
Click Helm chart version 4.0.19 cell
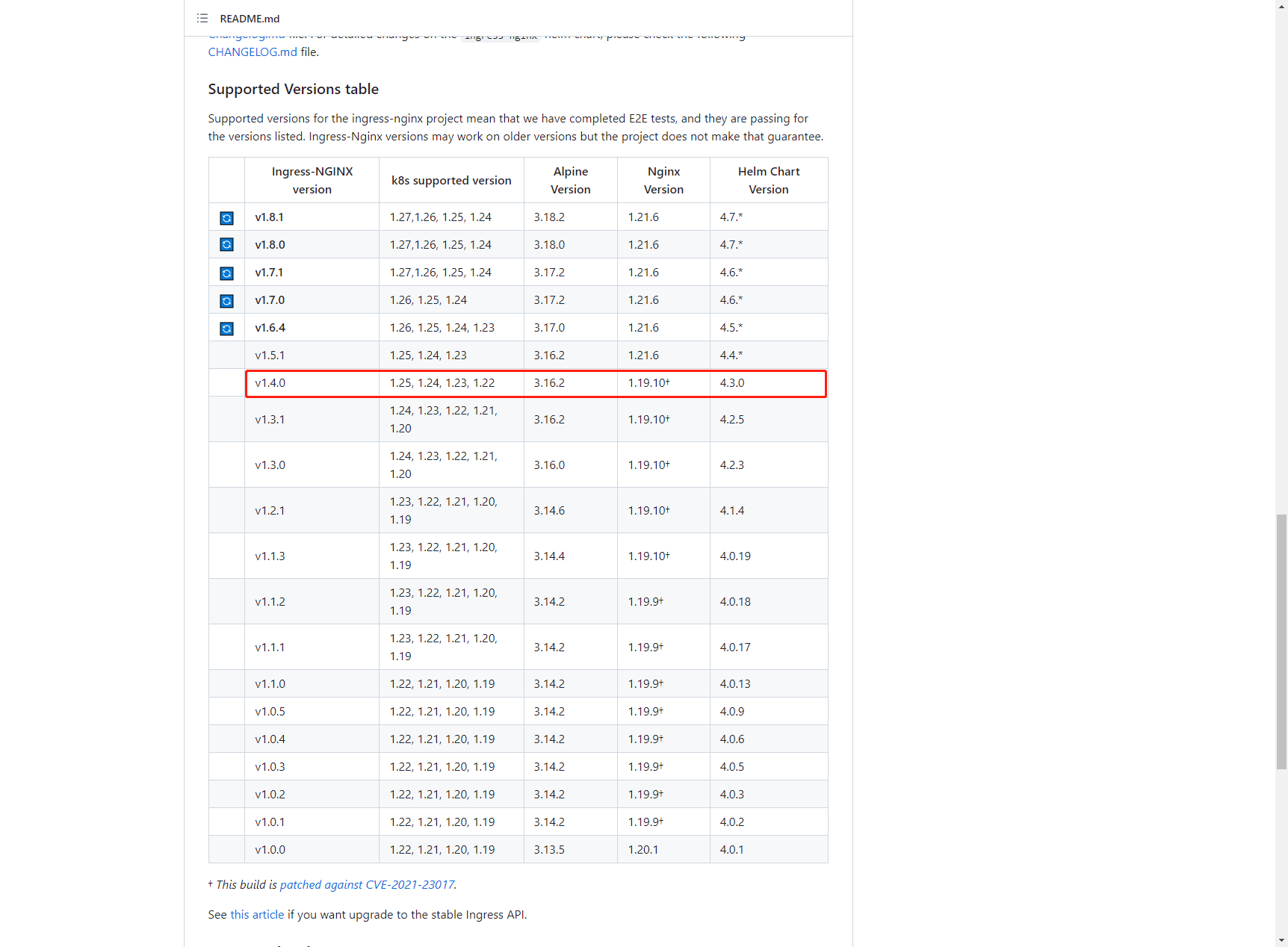pos(769,556)
